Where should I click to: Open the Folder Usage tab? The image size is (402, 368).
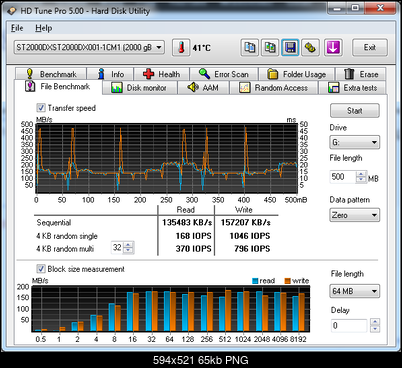[297, 74]
